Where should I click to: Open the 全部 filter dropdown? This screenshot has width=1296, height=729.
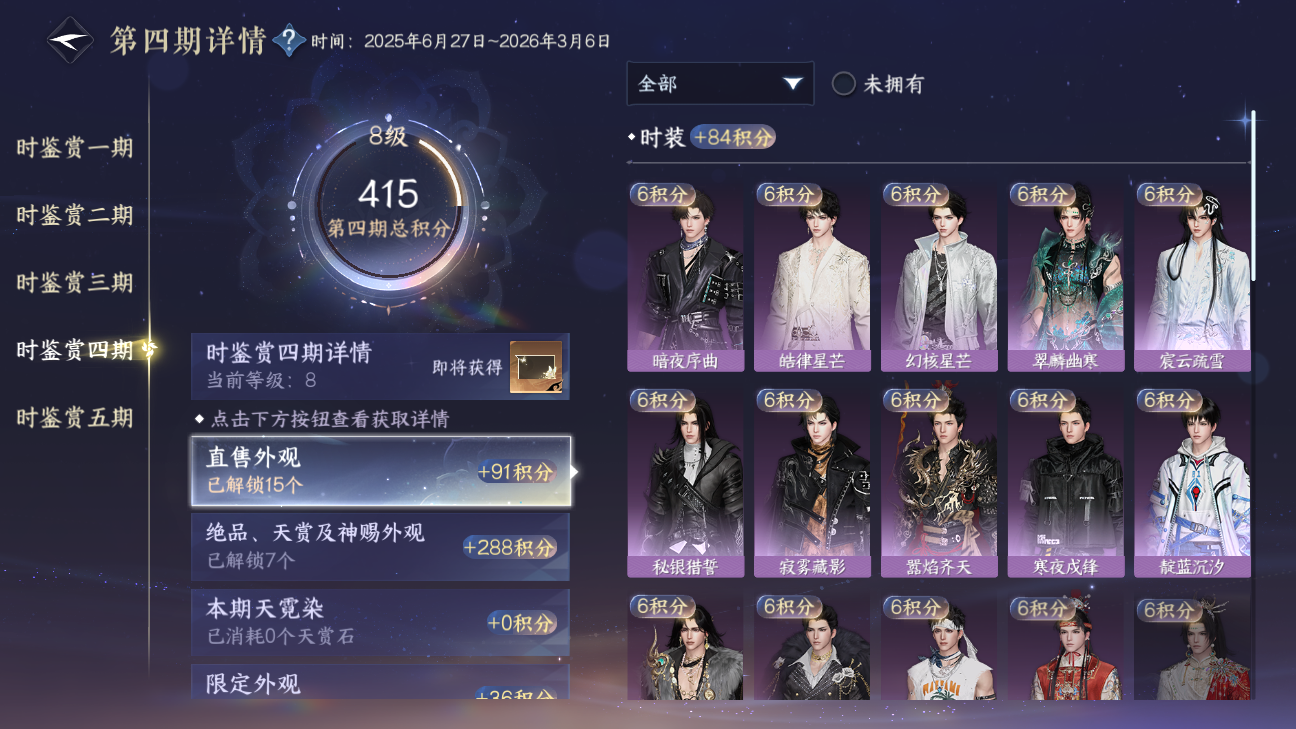pyautogui.click(x=720, y=84)
